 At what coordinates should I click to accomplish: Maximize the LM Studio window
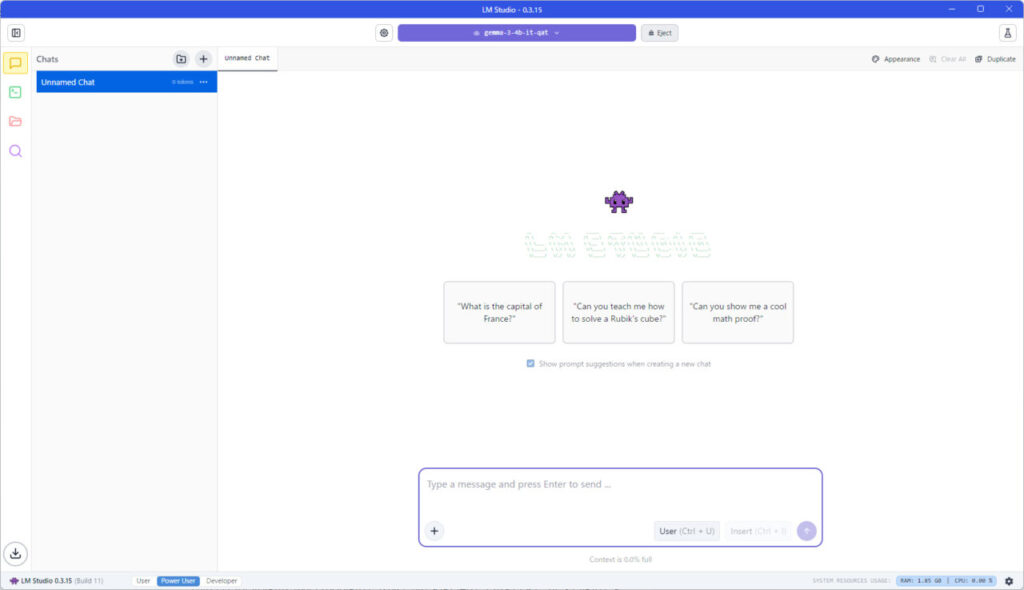[x=980, y=9]
